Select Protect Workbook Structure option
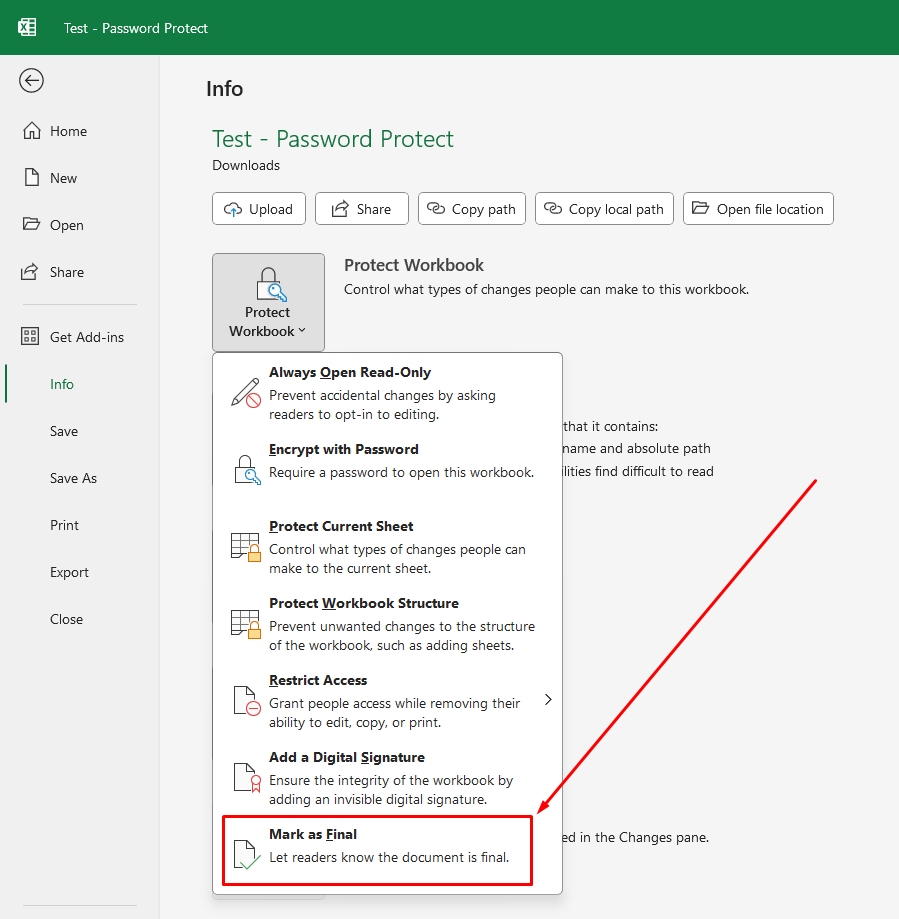 click(387, 624)
